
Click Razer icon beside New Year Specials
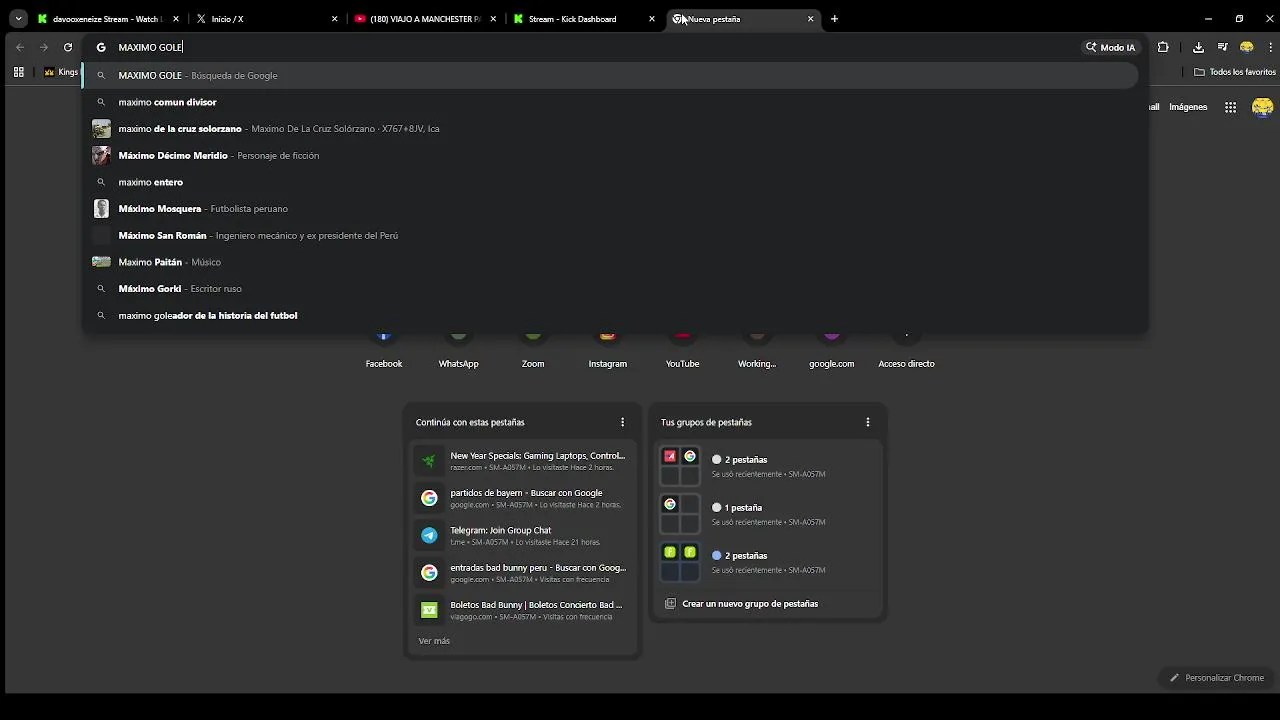tap(429, 461)
